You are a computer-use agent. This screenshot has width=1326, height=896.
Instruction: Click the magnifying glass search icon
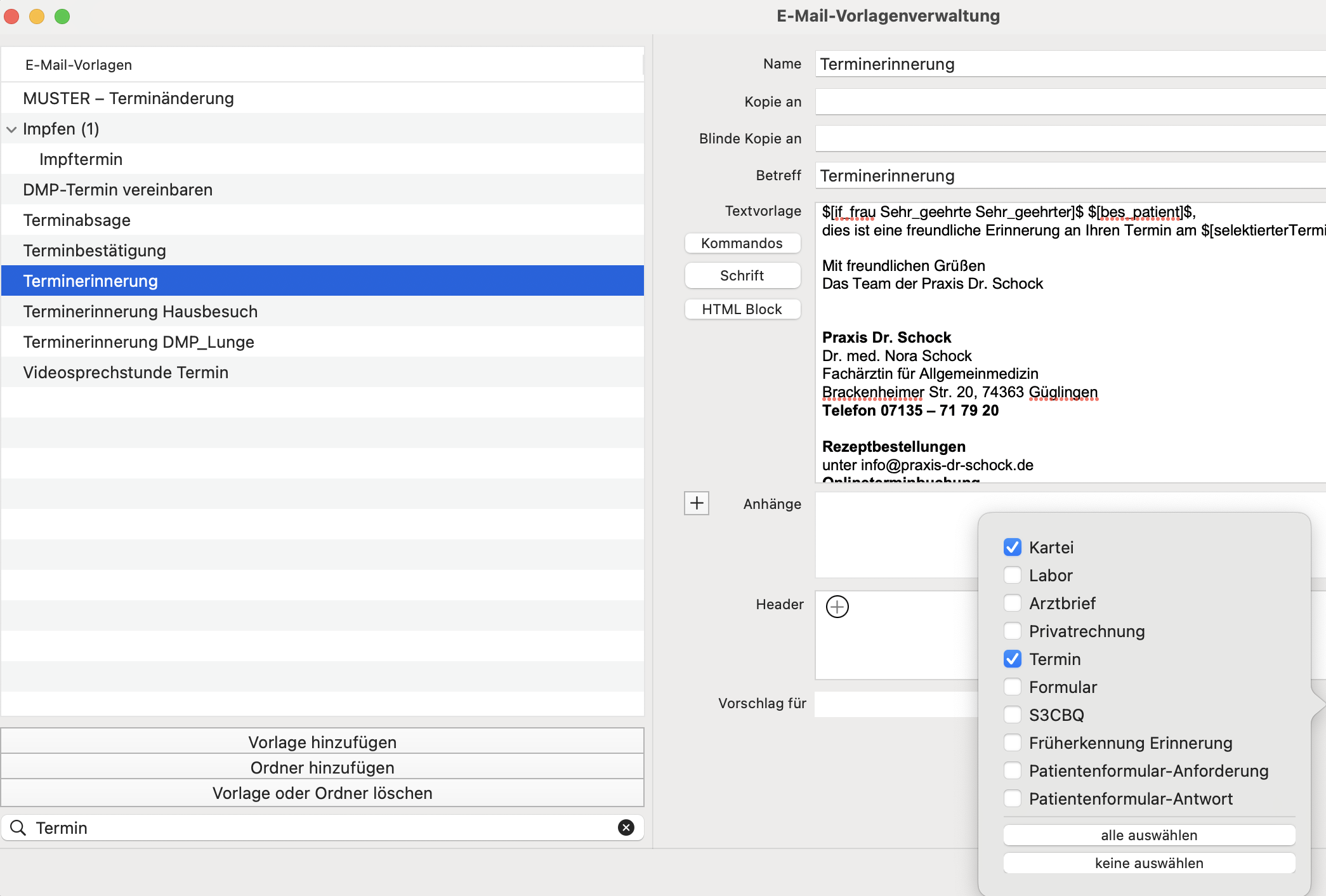(x=18, y=827)
